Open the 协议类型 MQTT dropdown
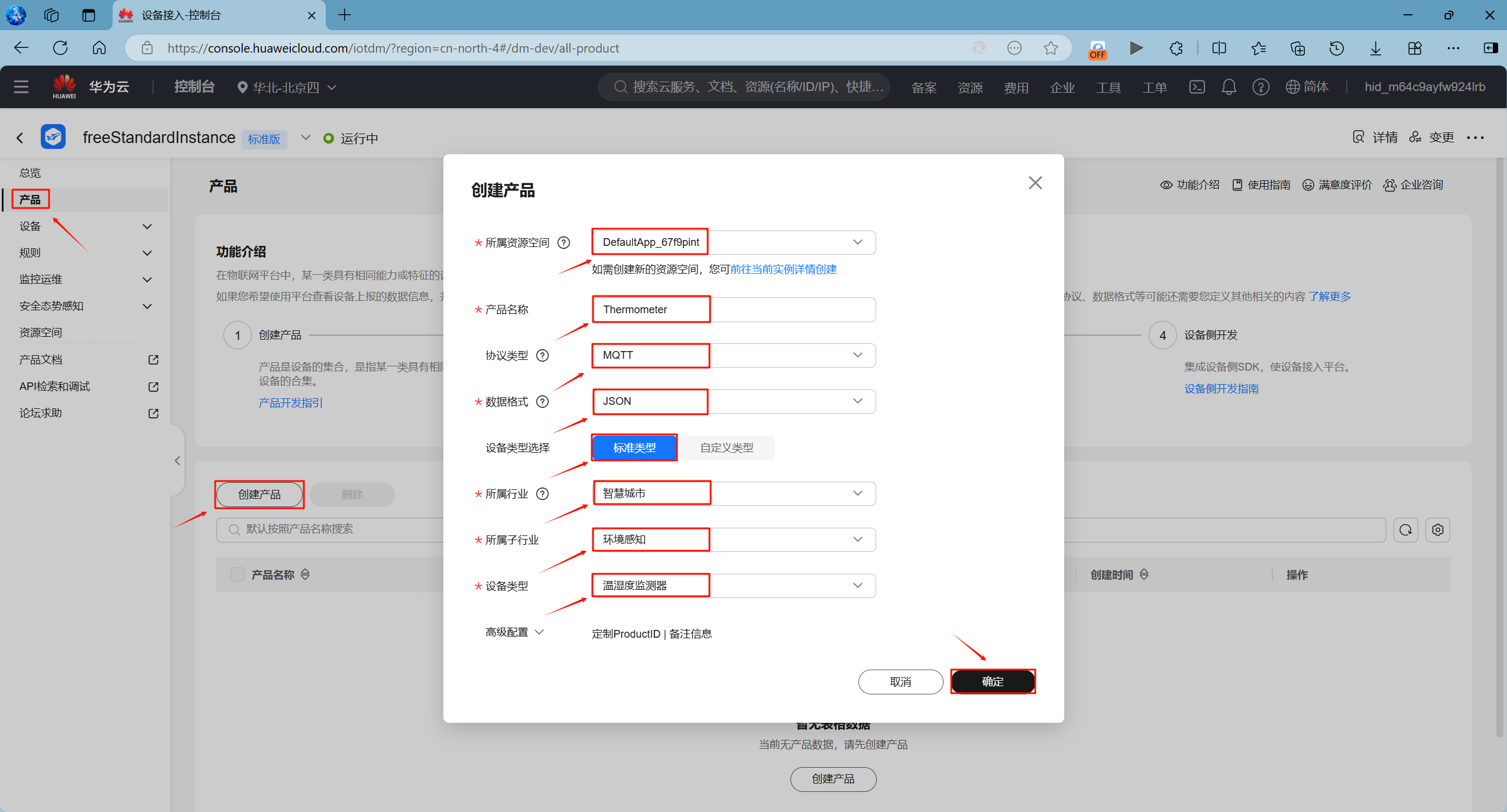The height and width of the screenshot is (812, 1507). tap(733, 356)
